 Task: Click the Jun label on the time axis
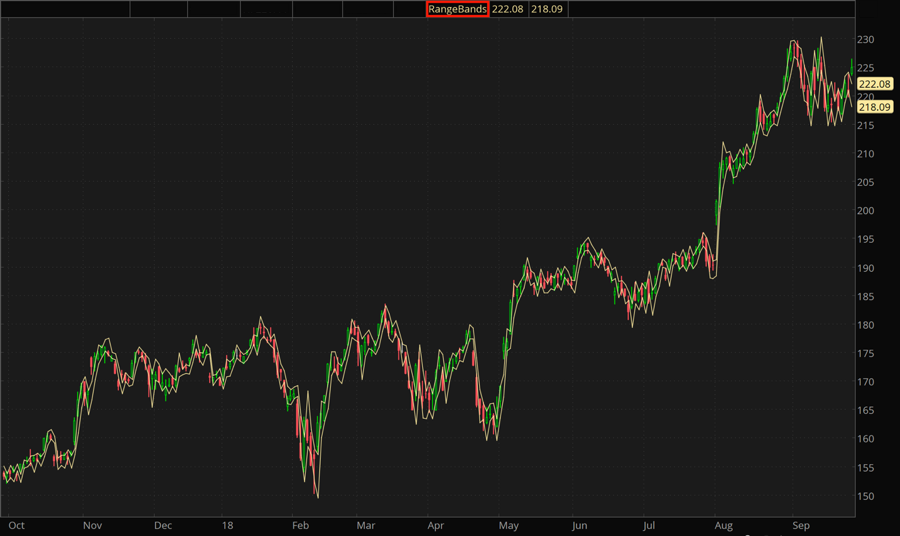click(x=579, y=524)
